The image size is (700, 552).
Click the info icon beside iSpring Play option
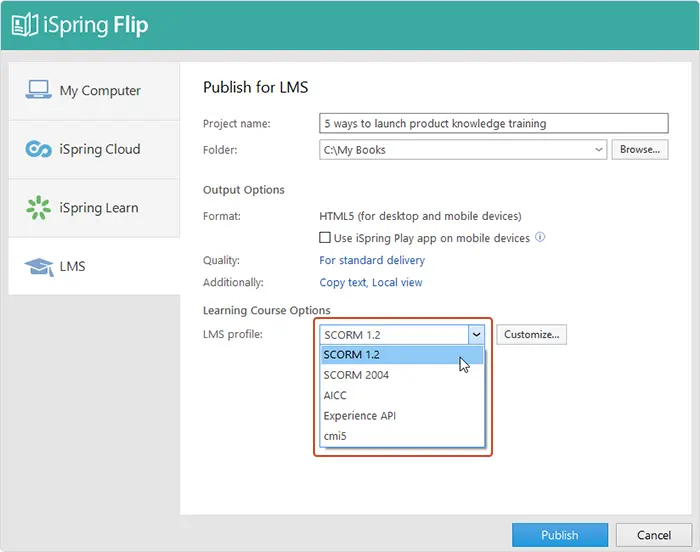pos(540,237)
